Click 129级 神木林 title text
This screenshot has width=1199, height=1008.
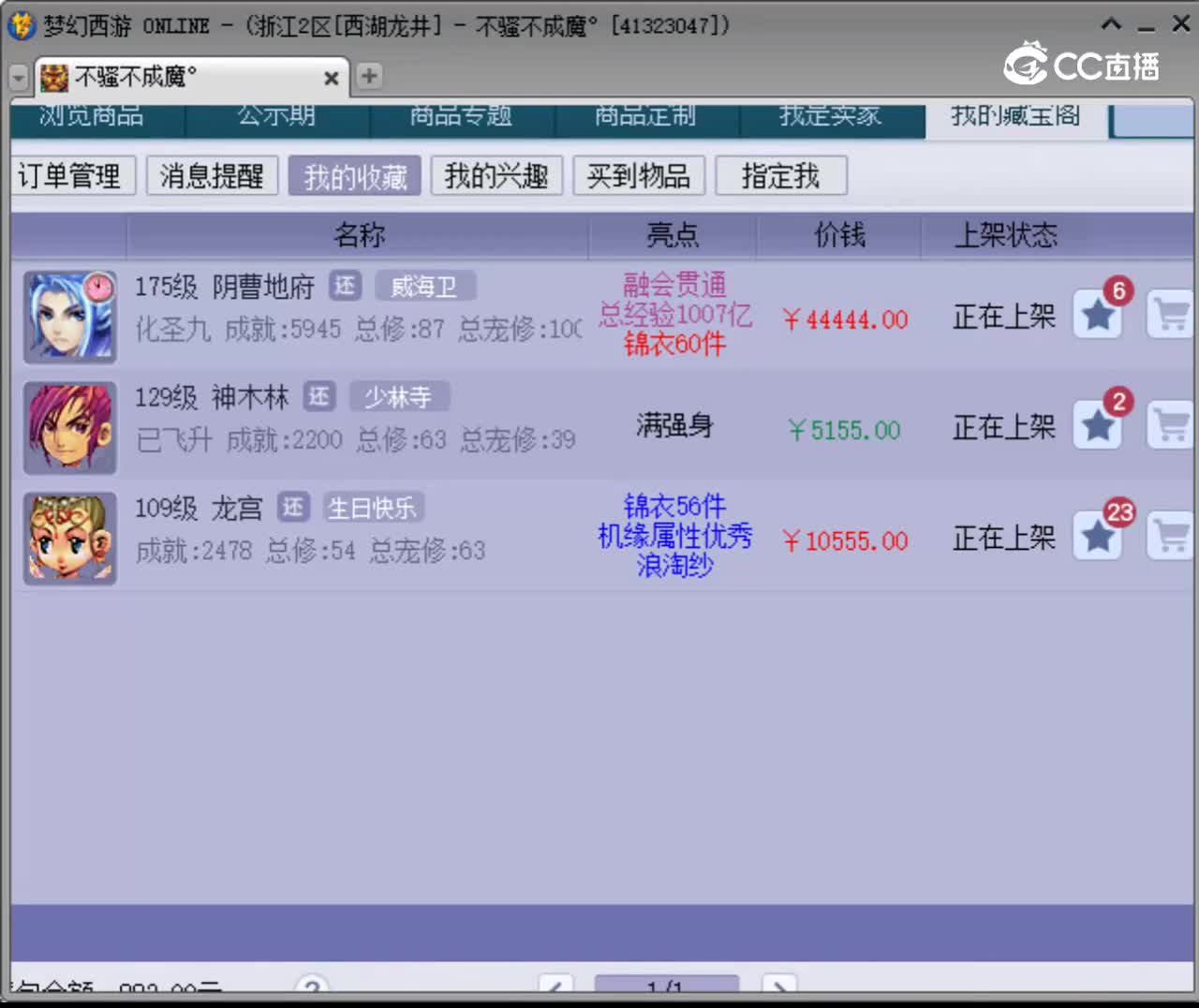212,397
